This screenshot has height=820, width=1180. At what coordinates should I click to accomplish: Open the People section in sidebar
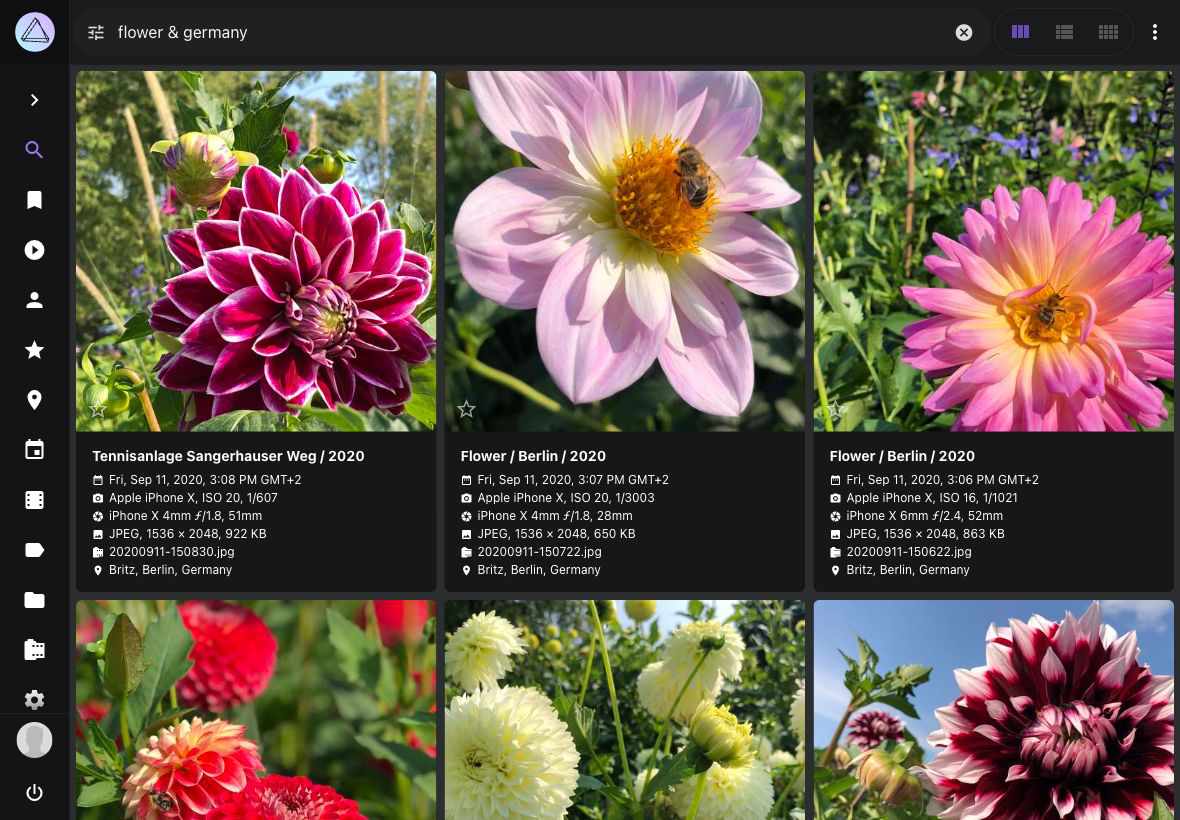(x=34, y=300)
